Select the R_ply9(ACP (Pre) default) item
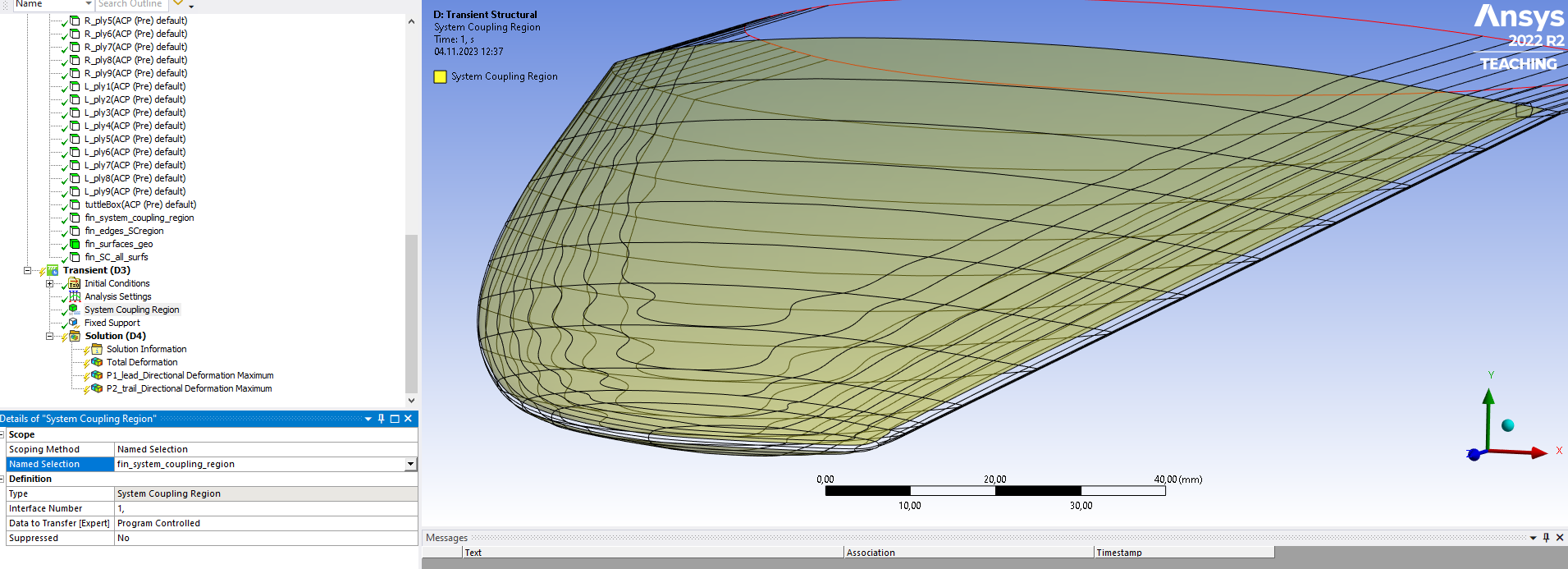The height and width of the screenshot is (569, 1568). coord(135,73)
